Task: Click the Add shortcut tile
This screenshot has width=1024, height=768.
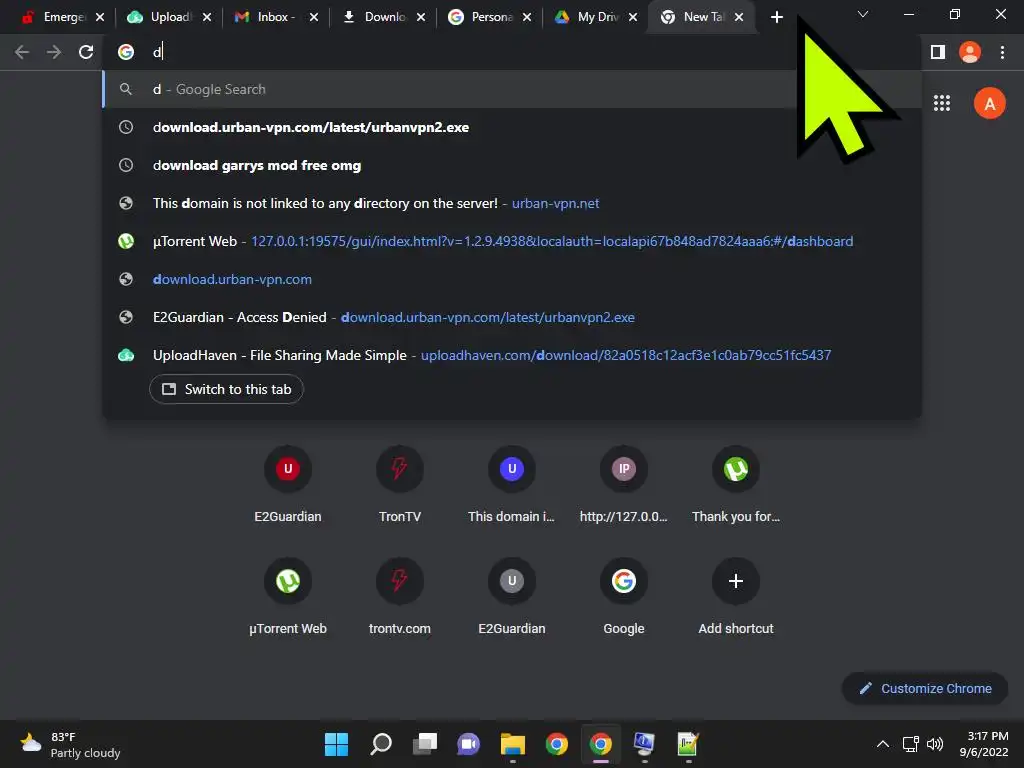Action: pyautogui.click(x=736, y=596)
